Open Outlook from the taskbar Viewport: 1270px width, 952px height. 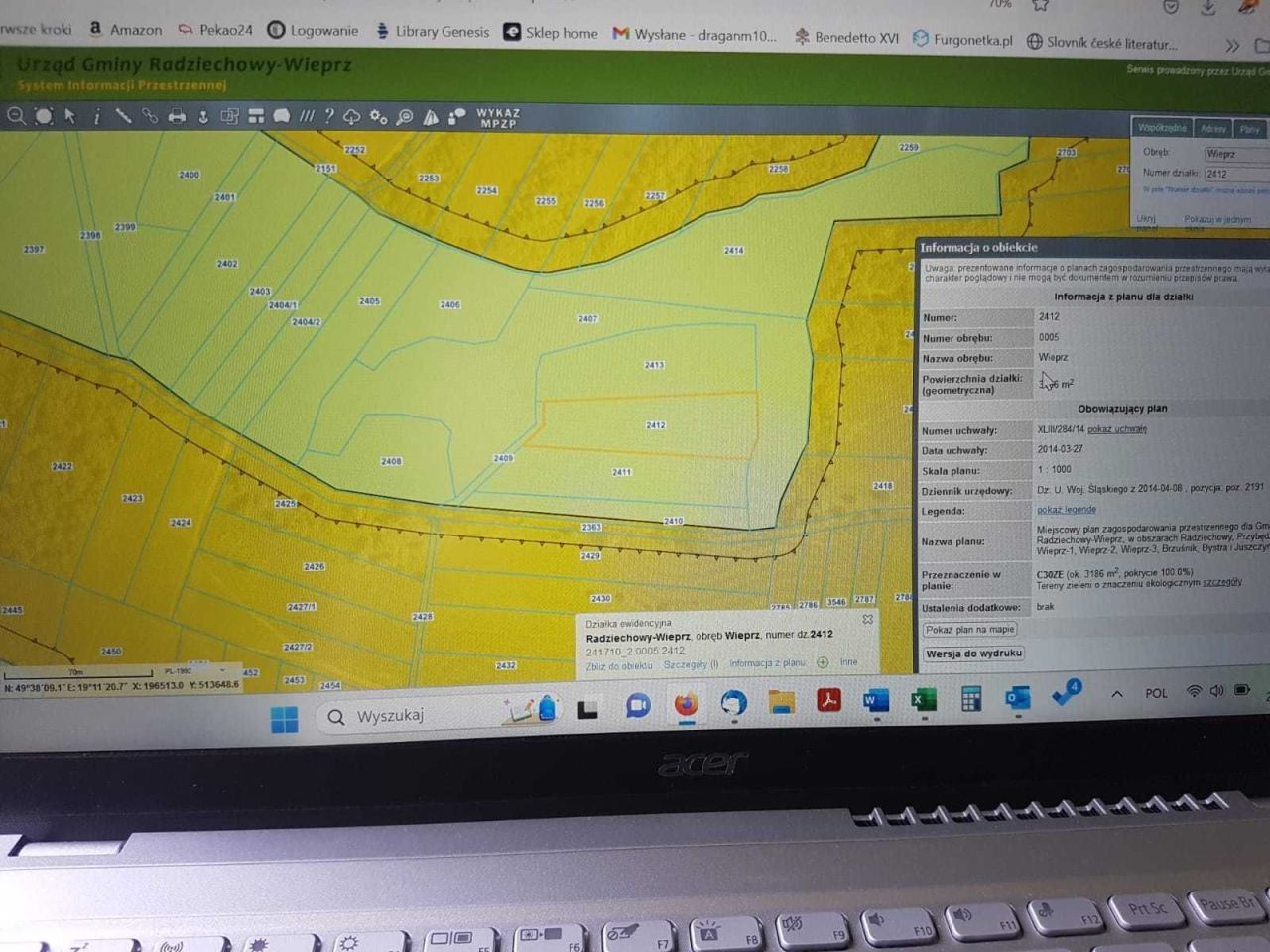pyautogui.click(x=1018, y=698)
